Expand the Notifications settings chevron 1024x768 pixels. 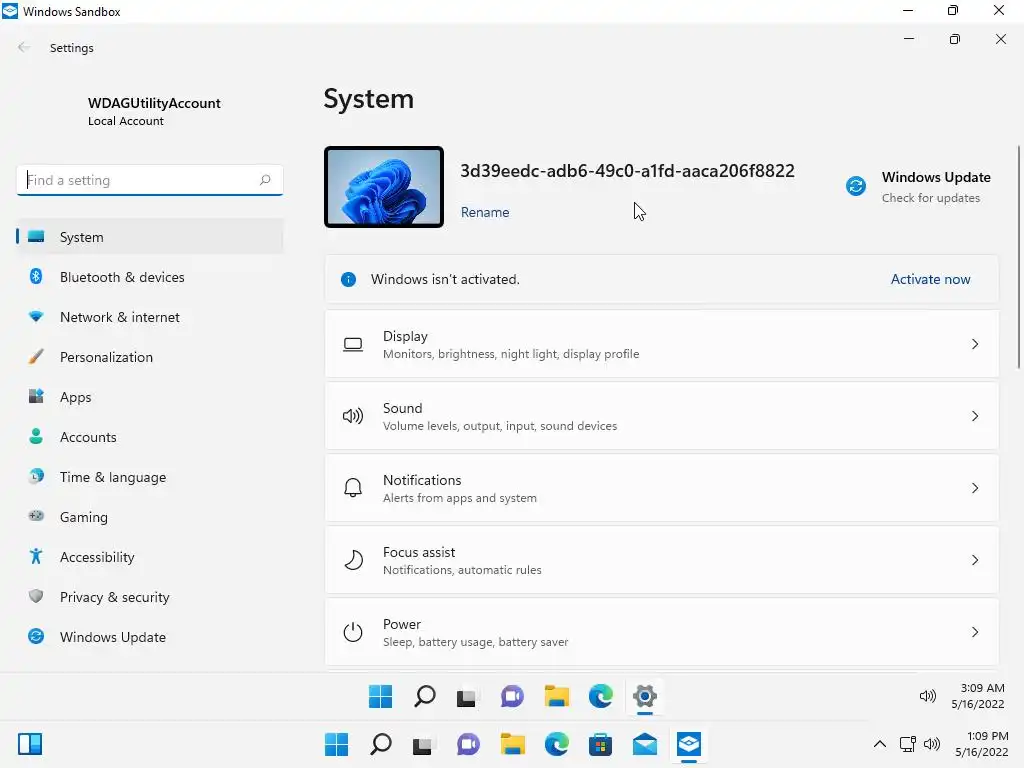click(x=974, y=488)
